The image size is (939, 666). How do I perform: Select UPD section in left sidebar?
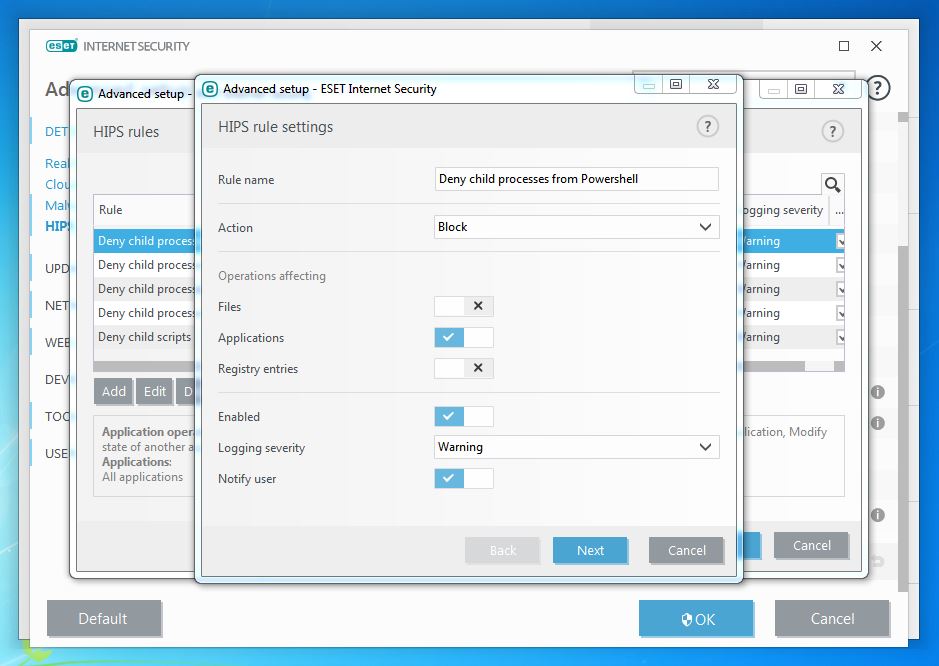click(57, 268)
